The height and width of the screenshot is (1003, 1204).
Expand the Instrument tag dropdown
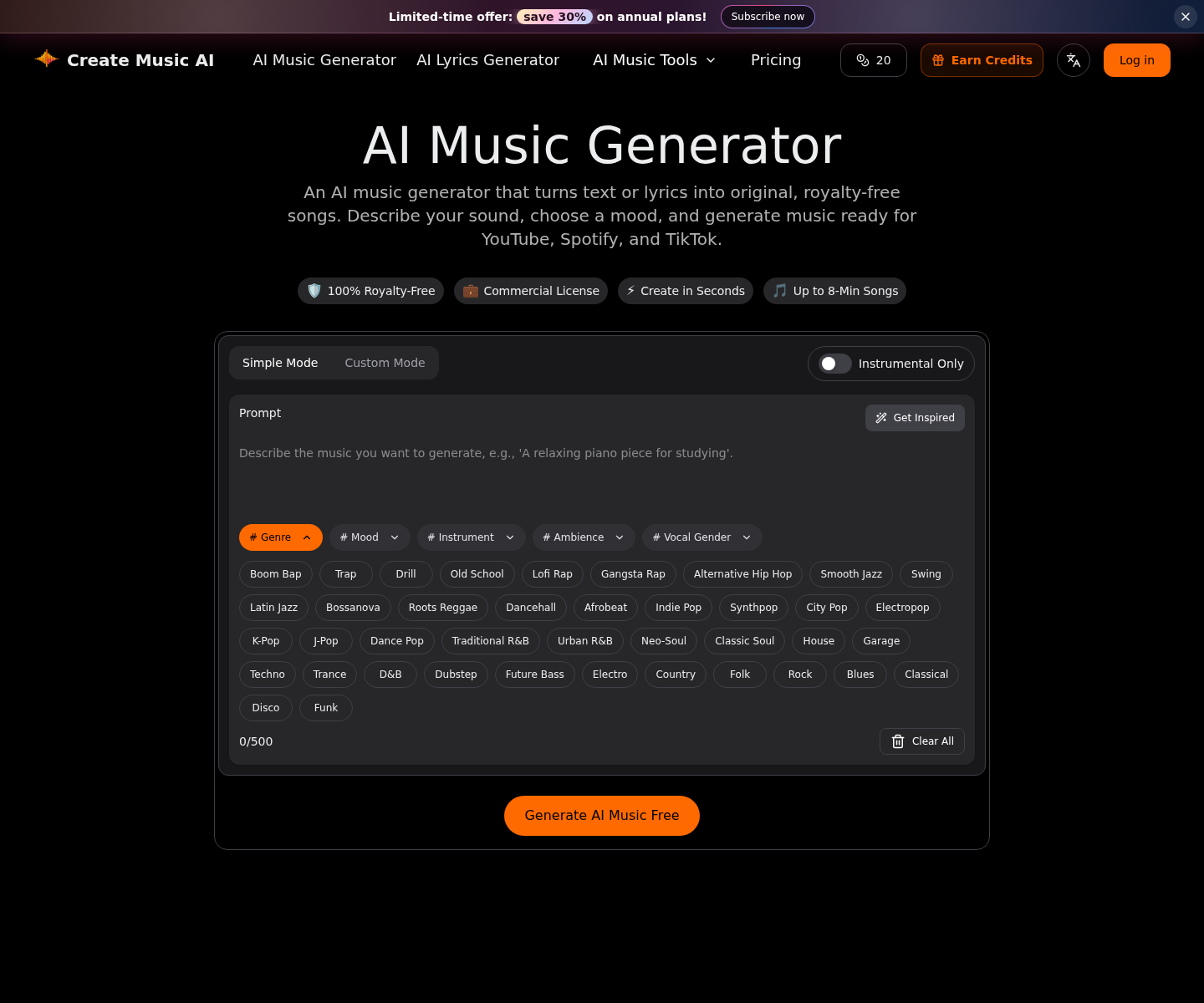coord(472,537)
